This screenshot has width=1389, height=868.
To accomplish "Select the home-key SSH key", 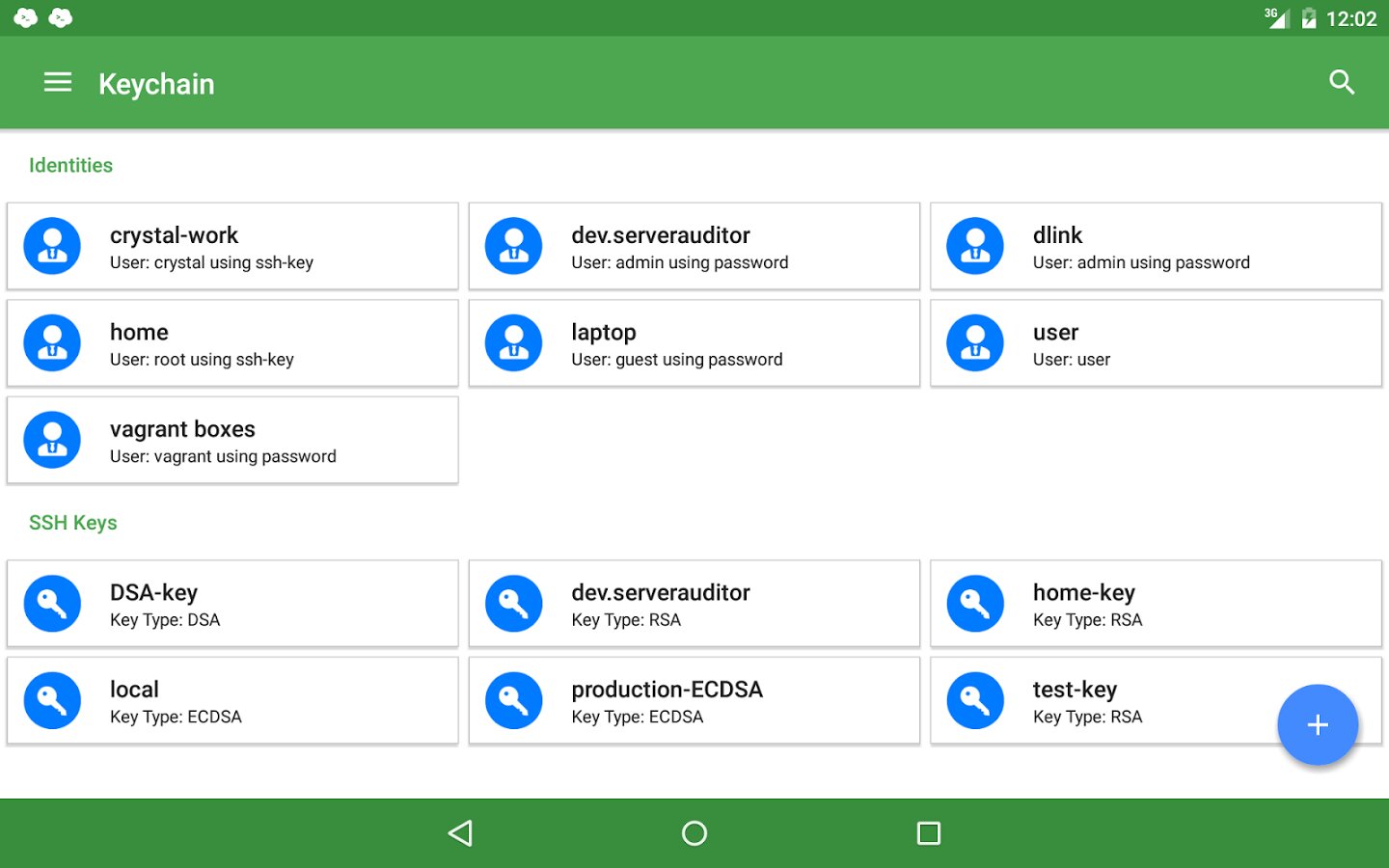I will (x=1156, y=604).
